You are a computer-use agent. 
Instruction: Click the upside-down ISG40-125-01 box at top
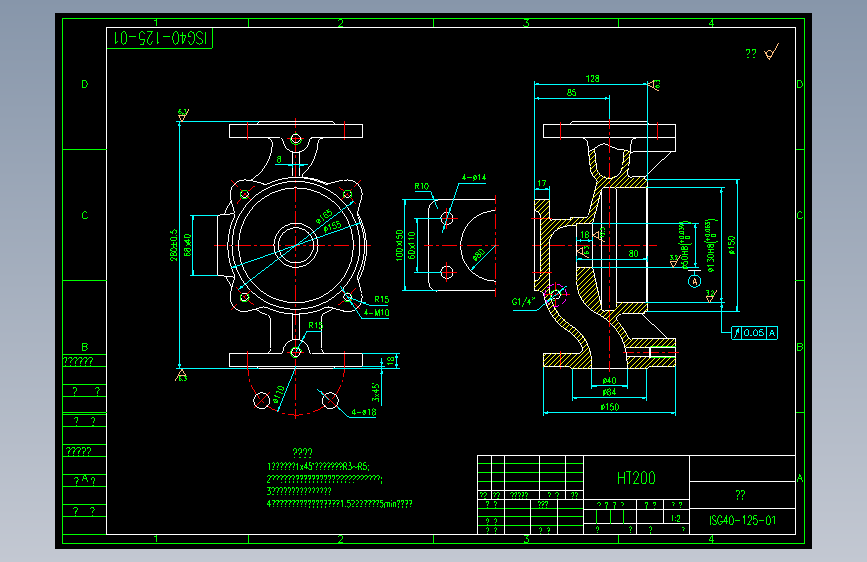(160, 38)
